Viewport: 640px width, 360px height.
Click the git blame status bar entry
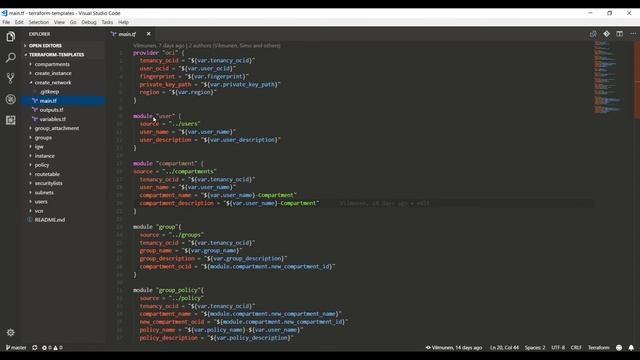(453, 348)
